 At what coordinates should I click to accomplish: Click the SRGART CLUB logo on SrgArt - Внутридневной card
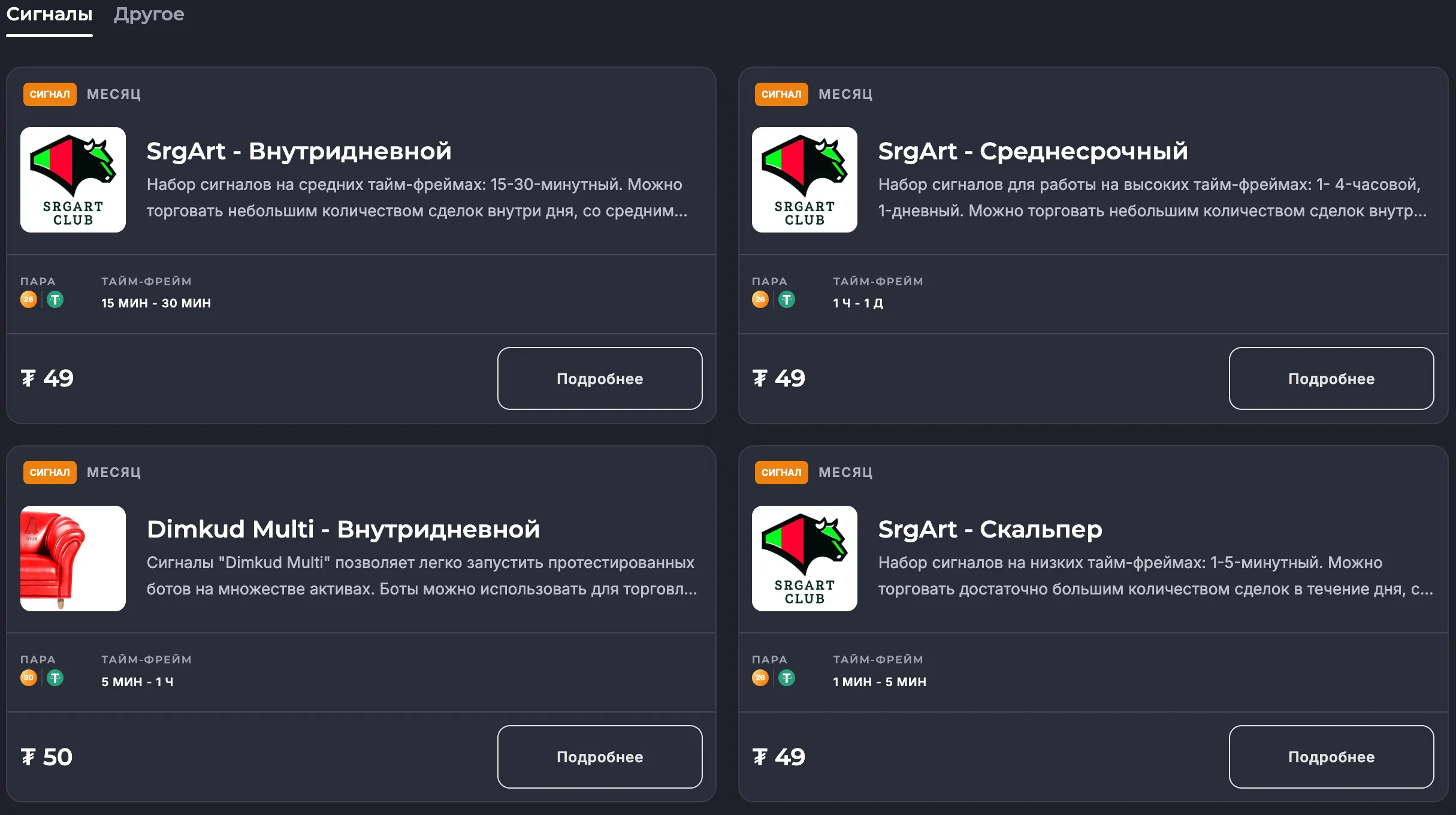[73, 180]
